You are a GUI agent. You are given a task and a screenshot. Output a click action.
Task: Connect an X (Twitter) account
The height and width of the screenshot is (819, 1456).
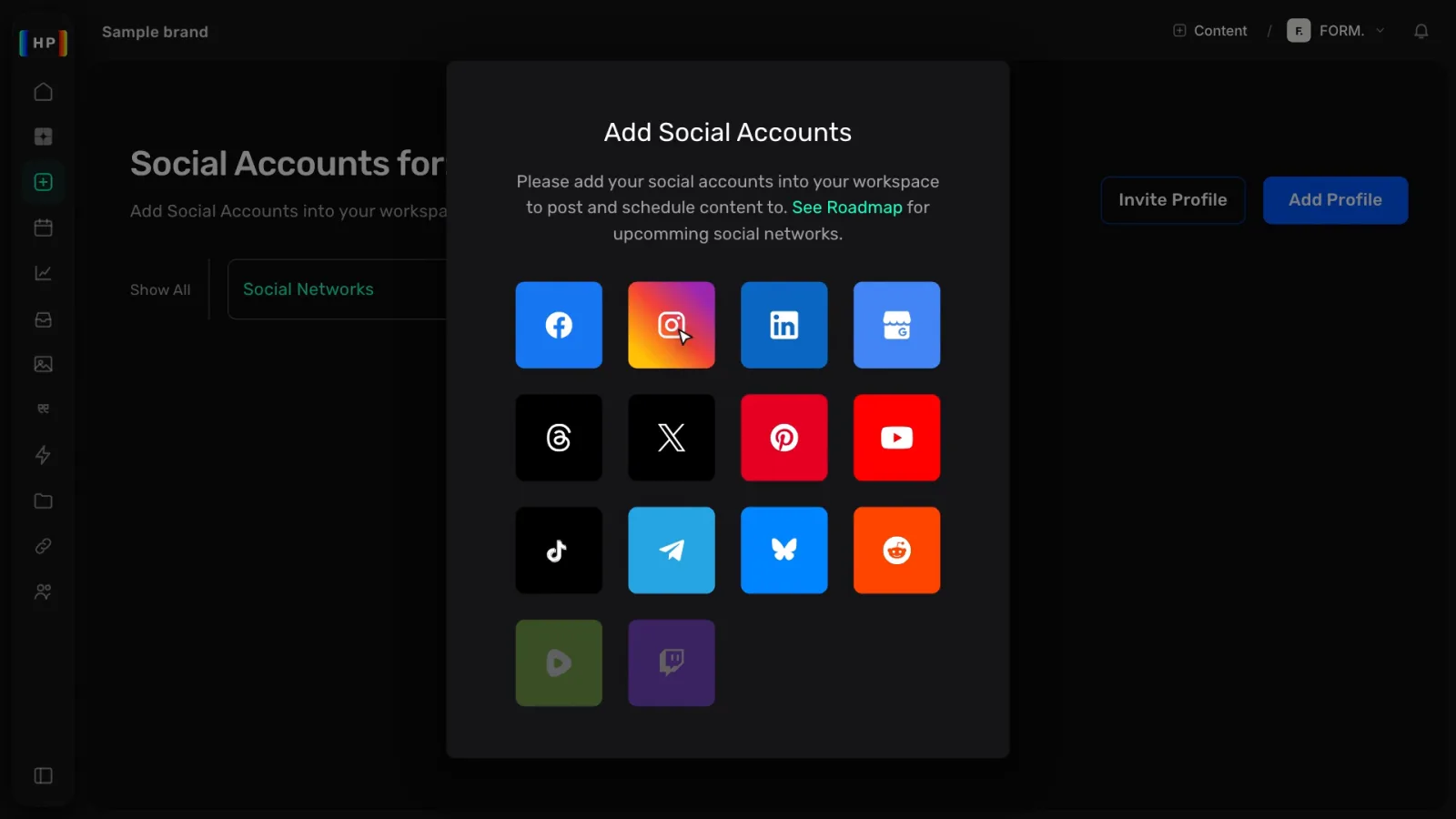tap(672, 438)
